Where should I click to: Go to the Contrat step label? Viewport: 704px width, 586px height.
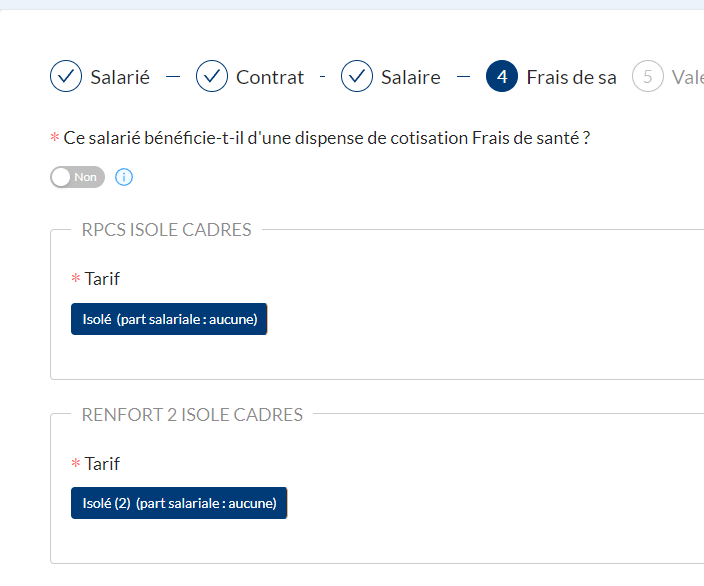[x=270, y=77]
